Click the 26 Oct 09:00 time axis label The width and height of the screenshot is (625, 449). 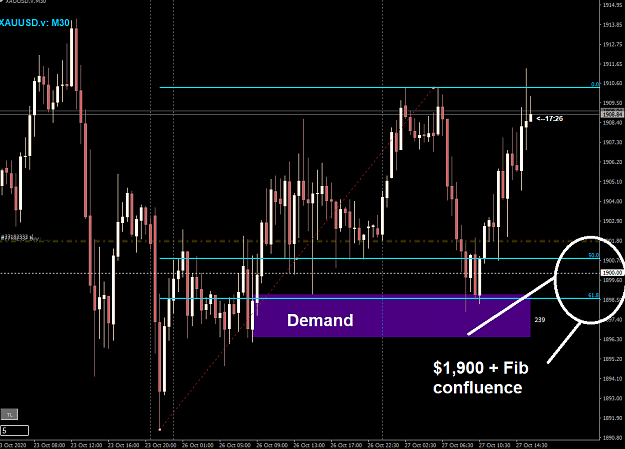pyautogui.click(x=272, y=445)
